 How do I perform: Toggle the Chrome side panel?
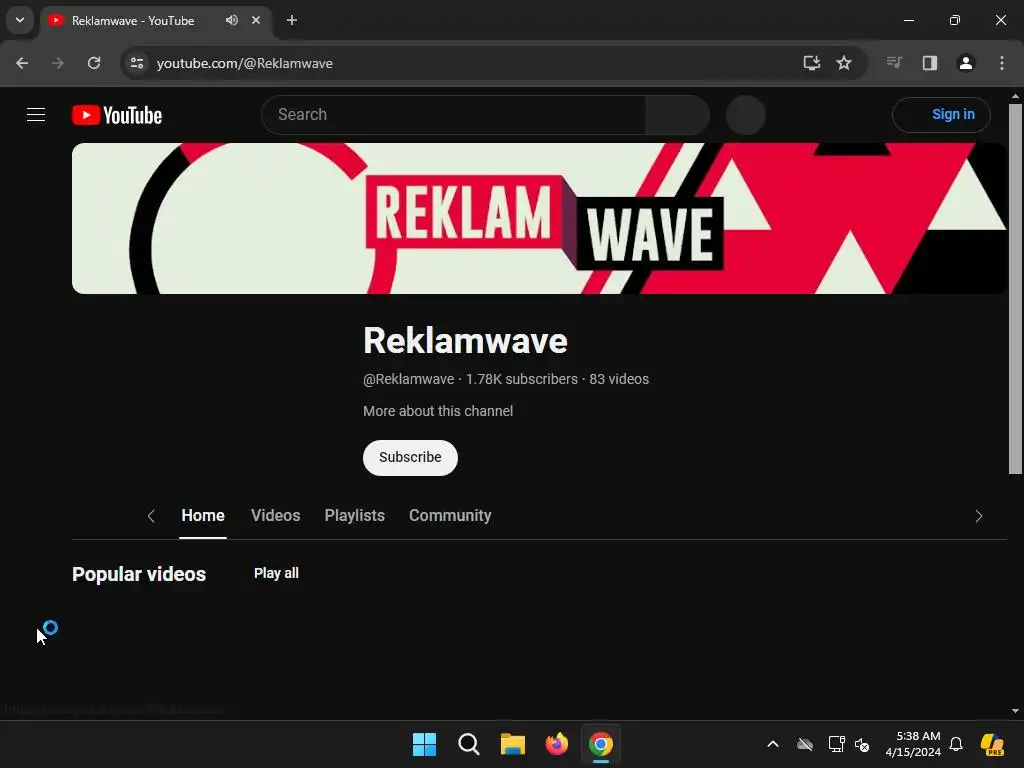[930, 63]
